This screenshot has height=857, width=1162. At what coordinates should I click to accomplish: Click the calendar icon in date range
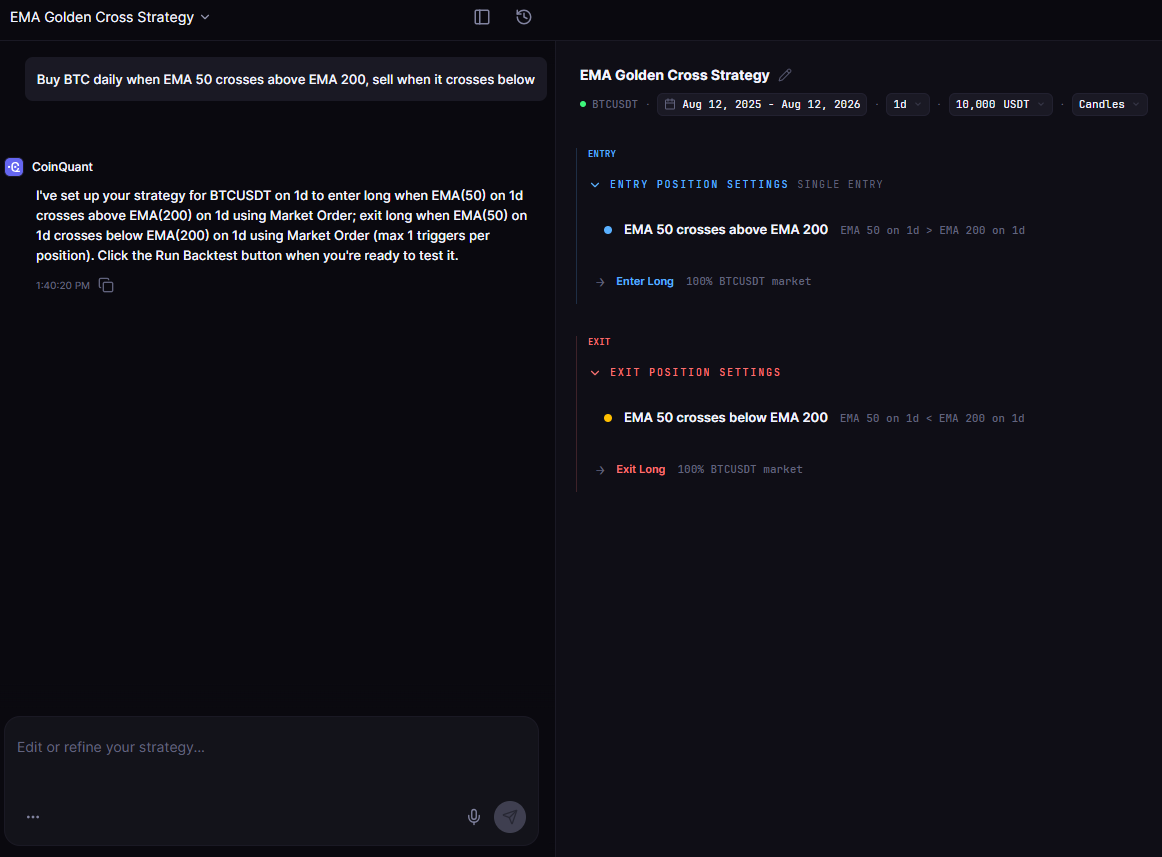[x=670, y=105]
